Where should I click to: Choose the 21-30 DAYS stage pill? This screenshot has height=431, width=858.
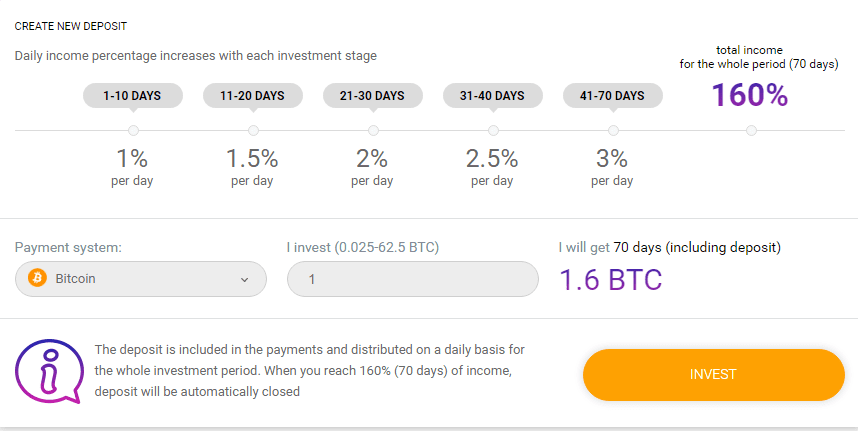coord(372,96)
